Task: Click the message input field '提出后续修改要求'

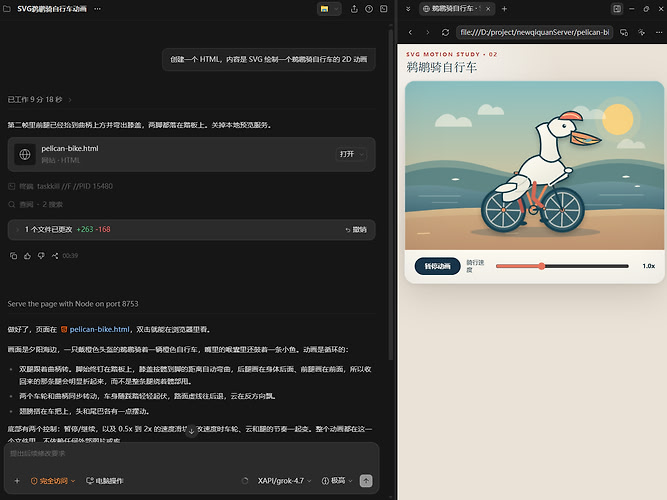Action: (191, 454)
